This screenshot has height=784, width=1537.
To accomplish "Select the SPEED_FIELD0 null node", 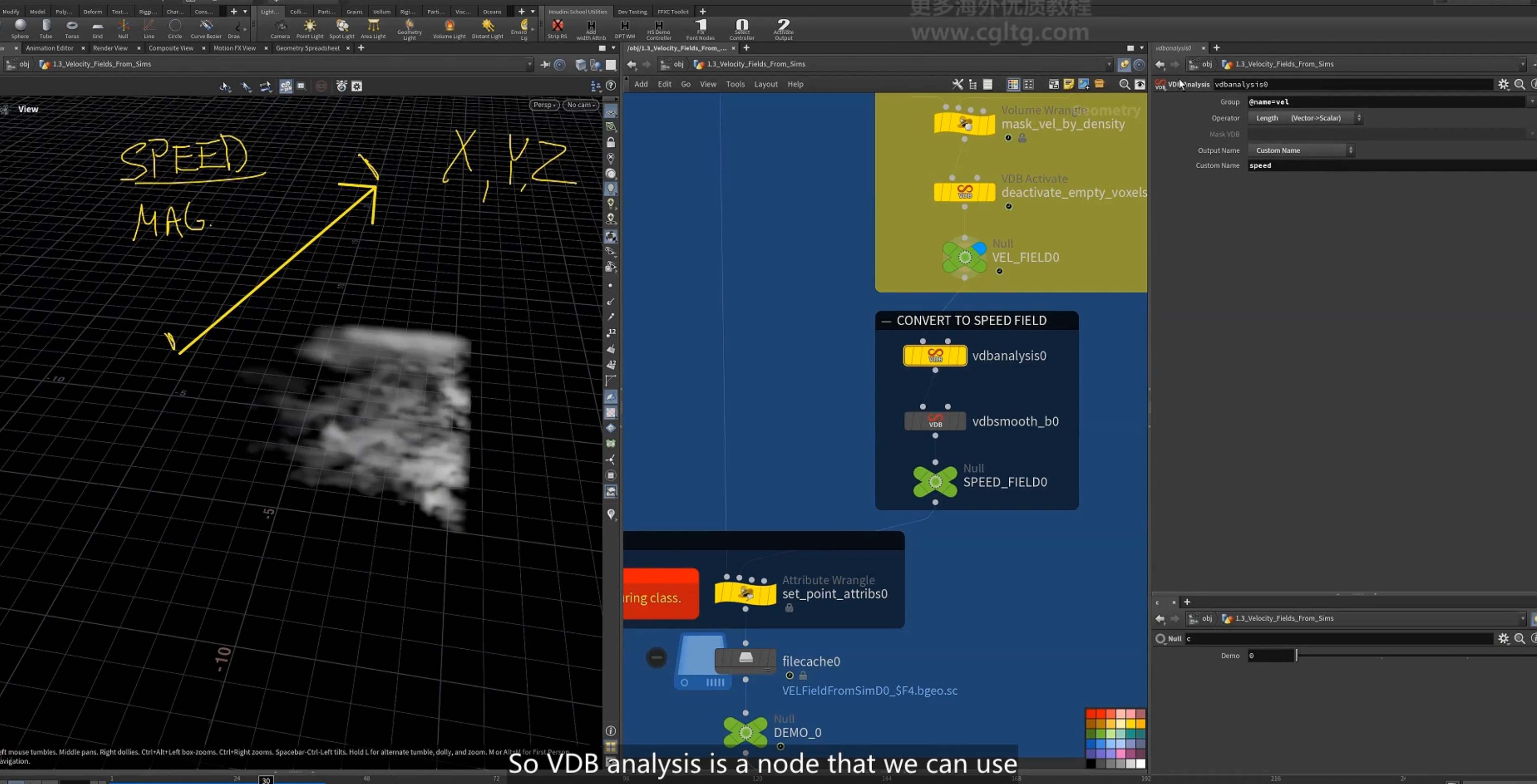I will tap(935, 482).
